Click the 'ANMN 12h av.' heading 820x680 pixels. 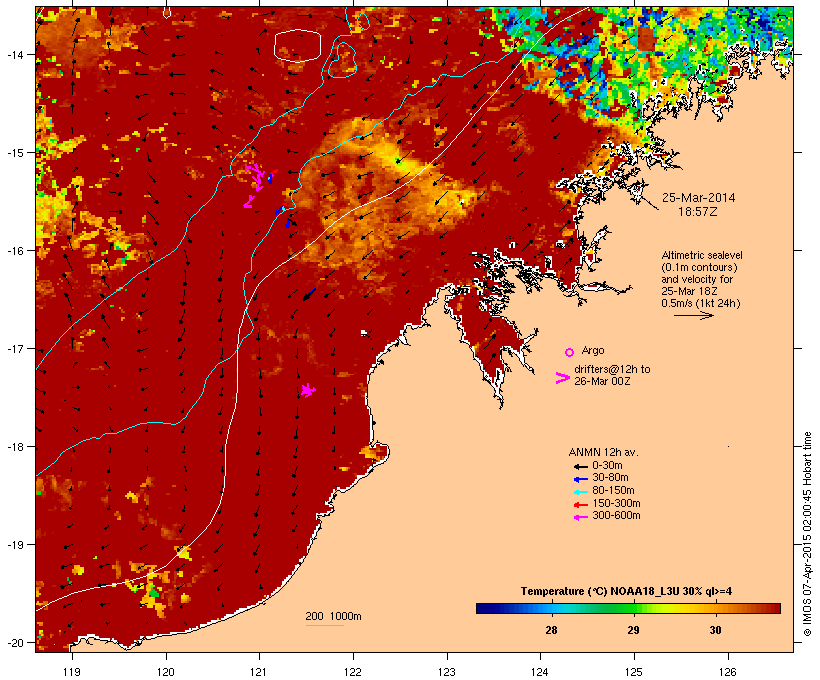603,452
